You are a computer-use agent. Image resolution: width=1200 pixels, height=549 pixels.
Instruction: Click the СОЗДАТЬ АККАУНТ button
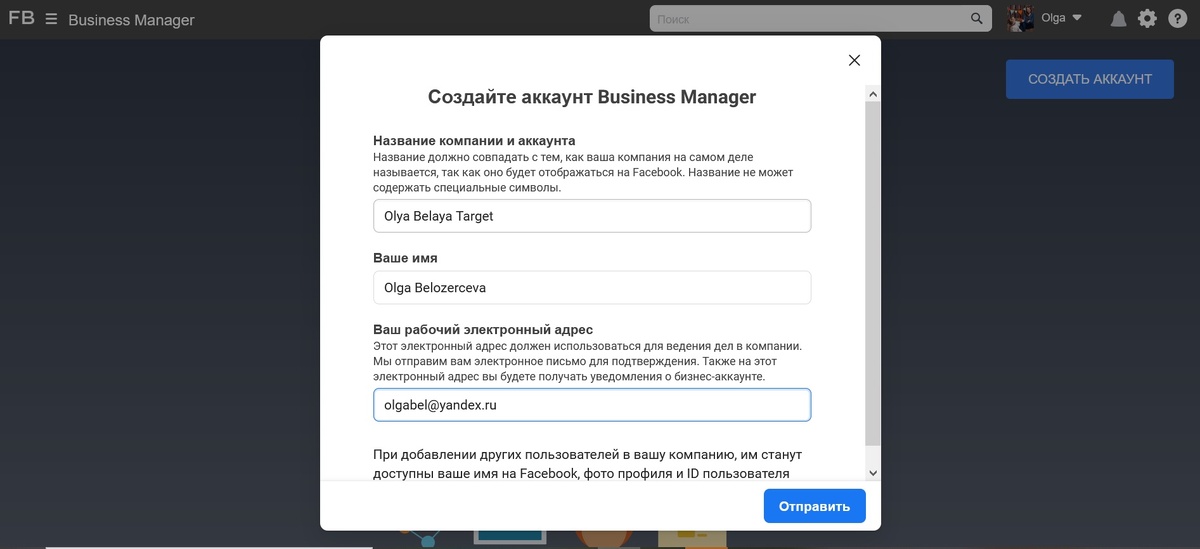point(1090,79)
